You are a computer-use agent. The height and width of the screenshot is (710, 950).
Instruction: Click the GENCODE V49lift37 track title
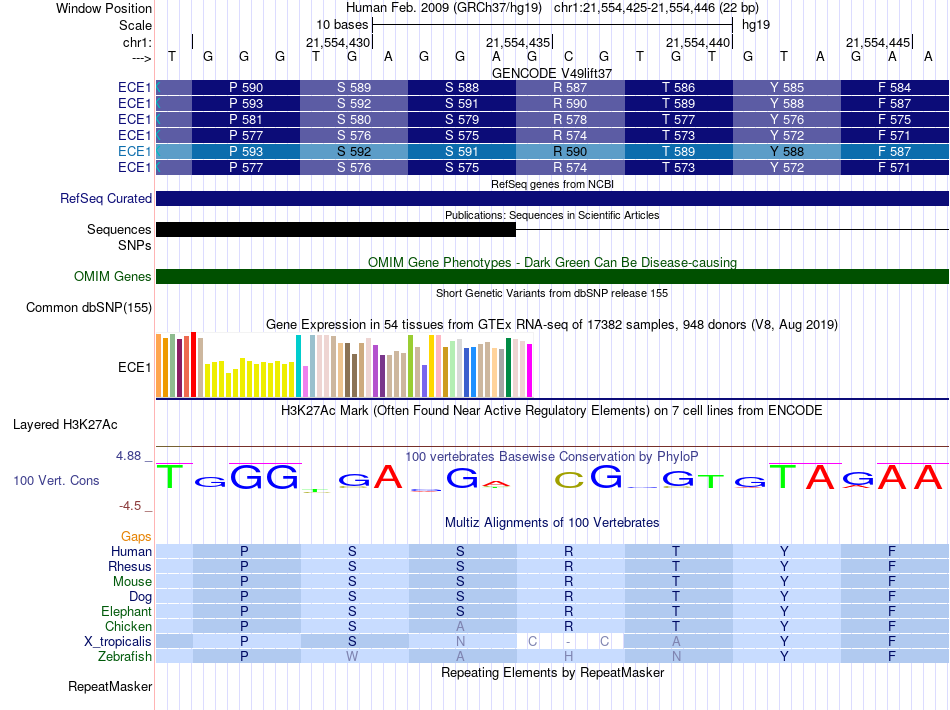[x=552, y=73]
